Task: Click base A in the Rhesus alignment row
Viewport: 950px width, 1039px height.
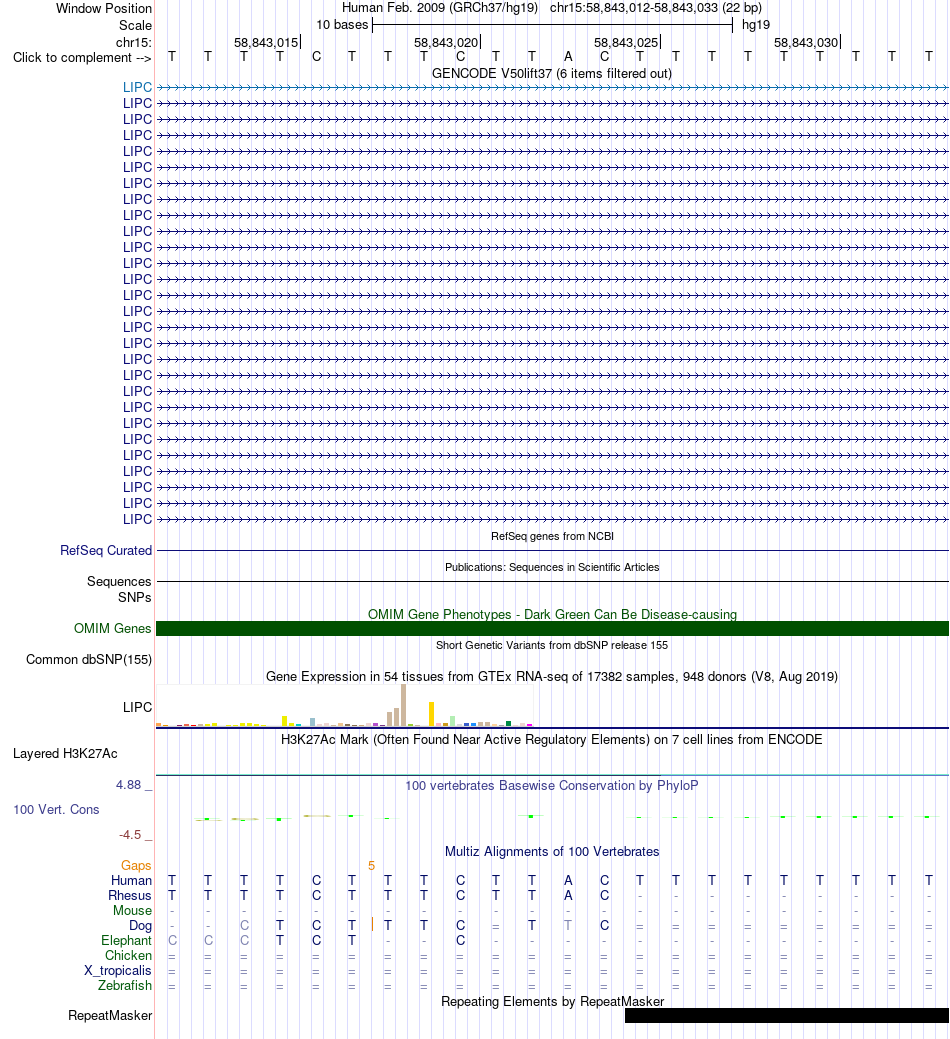Action: [x=568, y=895]
